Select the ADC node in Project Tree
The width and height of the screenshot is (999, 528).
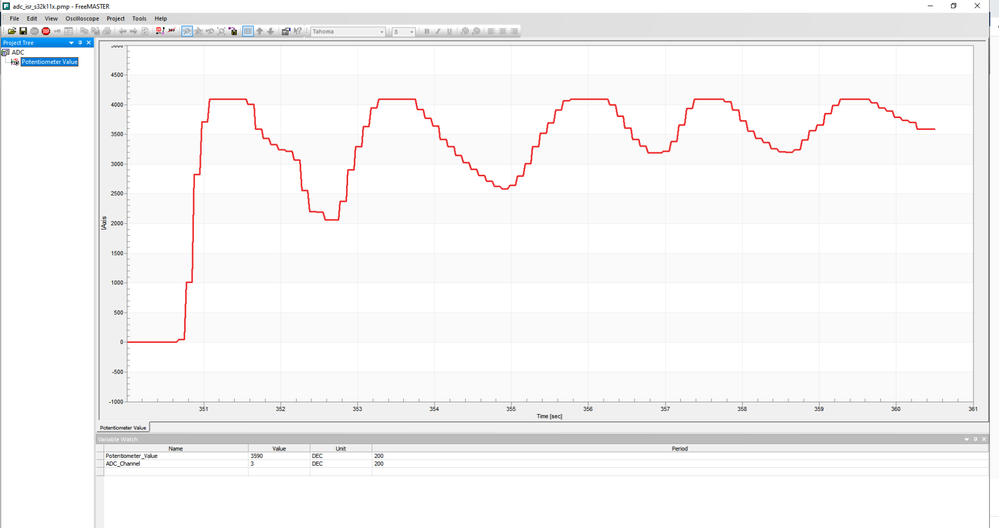(x=18, y=52)
